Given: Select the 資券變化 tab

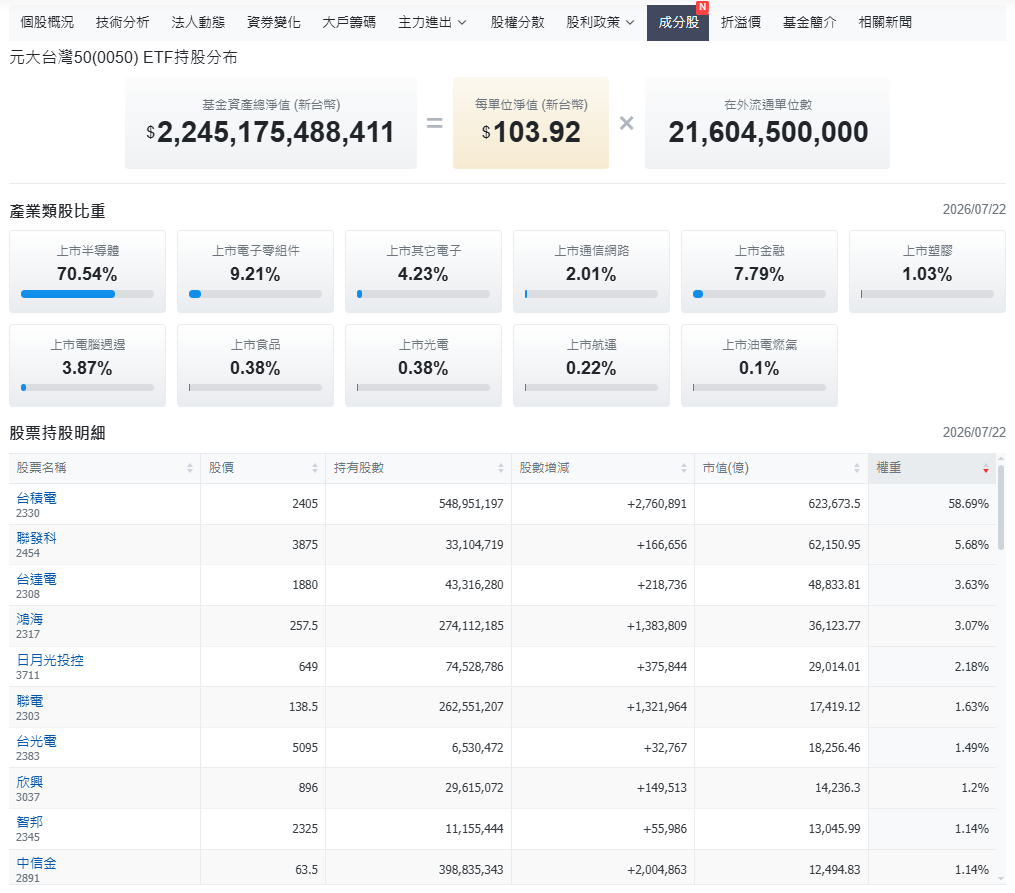Looking at the screenshot, I should click(x=274, y=22).
